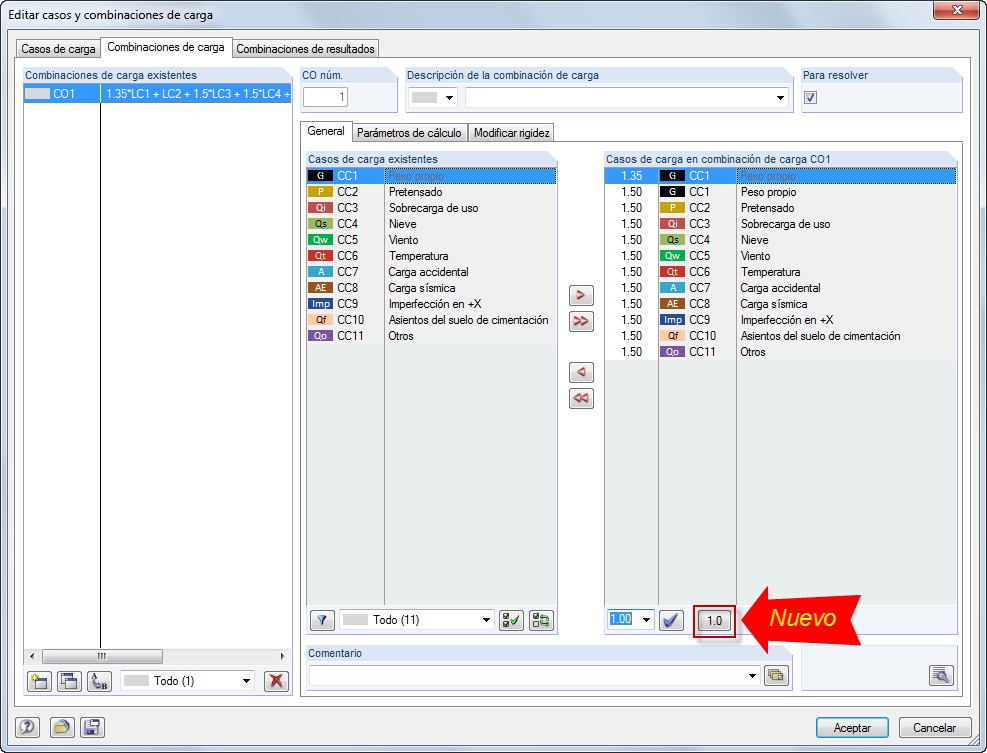Move CC1 right with the single arrow
The height and width of the screenshot is (753, 987).
point(580,295)
